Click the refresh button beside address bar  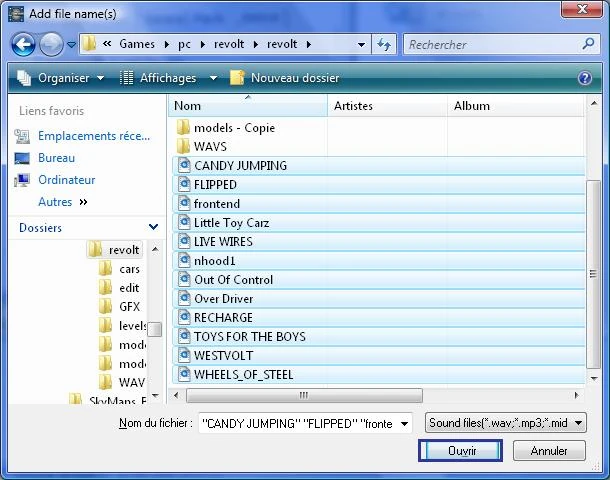(x=384, y=44)
